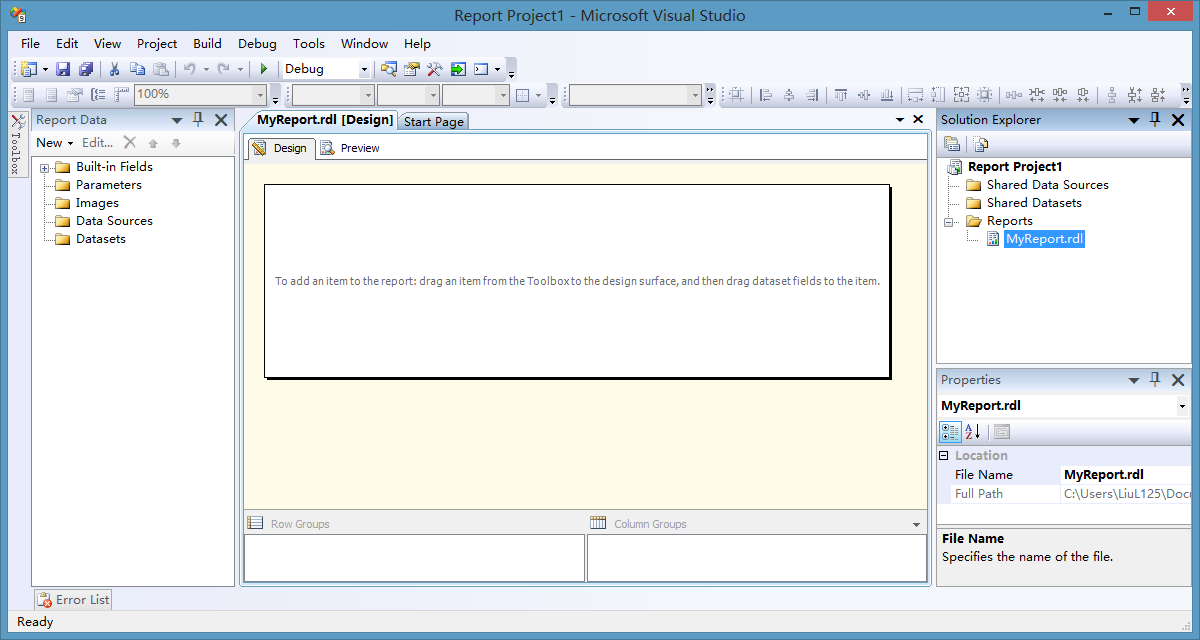Viewport: 1200px width, 640px height.
Task: Click the Align Lefts layout icon
Action: [766, 95]
